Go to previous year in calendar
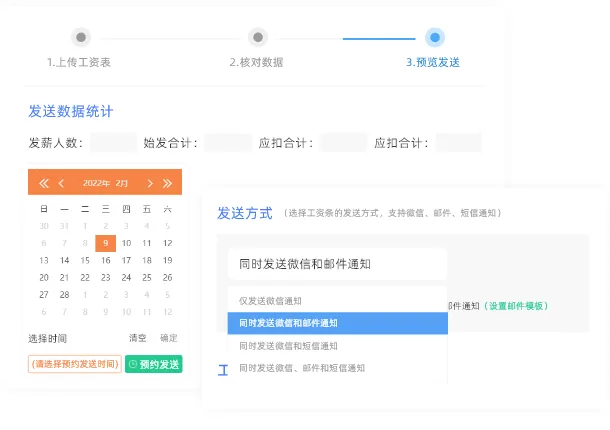 (x=44, y=183)
